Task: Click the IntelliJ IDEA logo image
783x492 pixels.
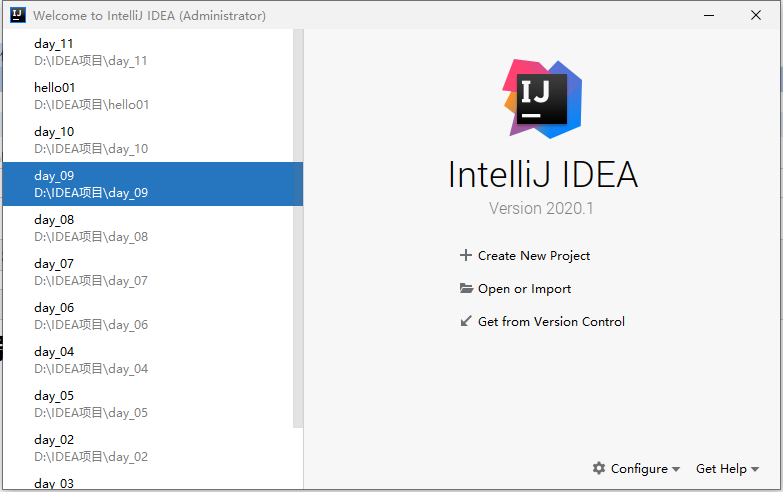Action: tap(542, 97)
